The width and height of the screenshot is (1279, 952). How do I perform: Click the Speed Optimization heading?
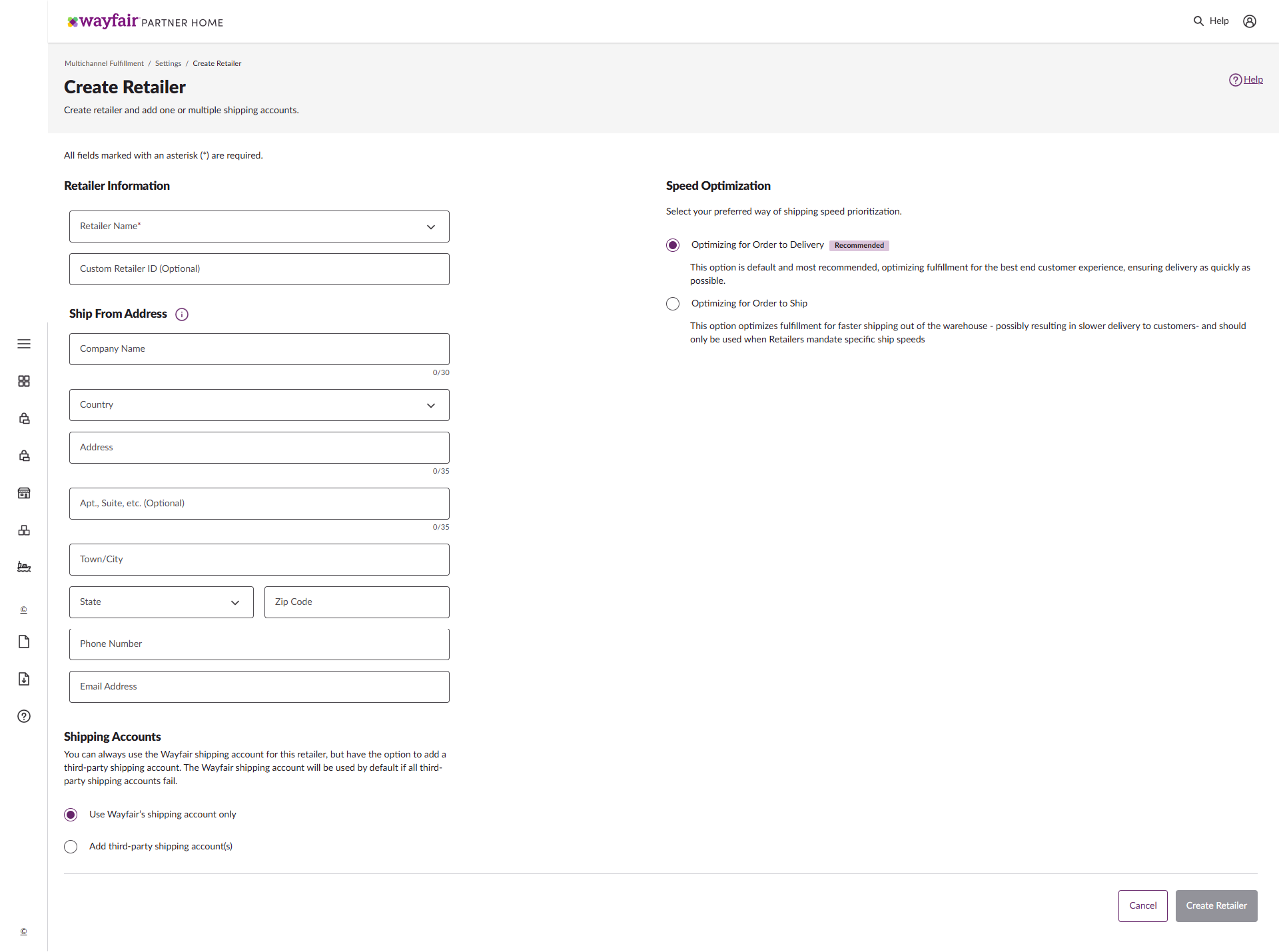point(718,186)
